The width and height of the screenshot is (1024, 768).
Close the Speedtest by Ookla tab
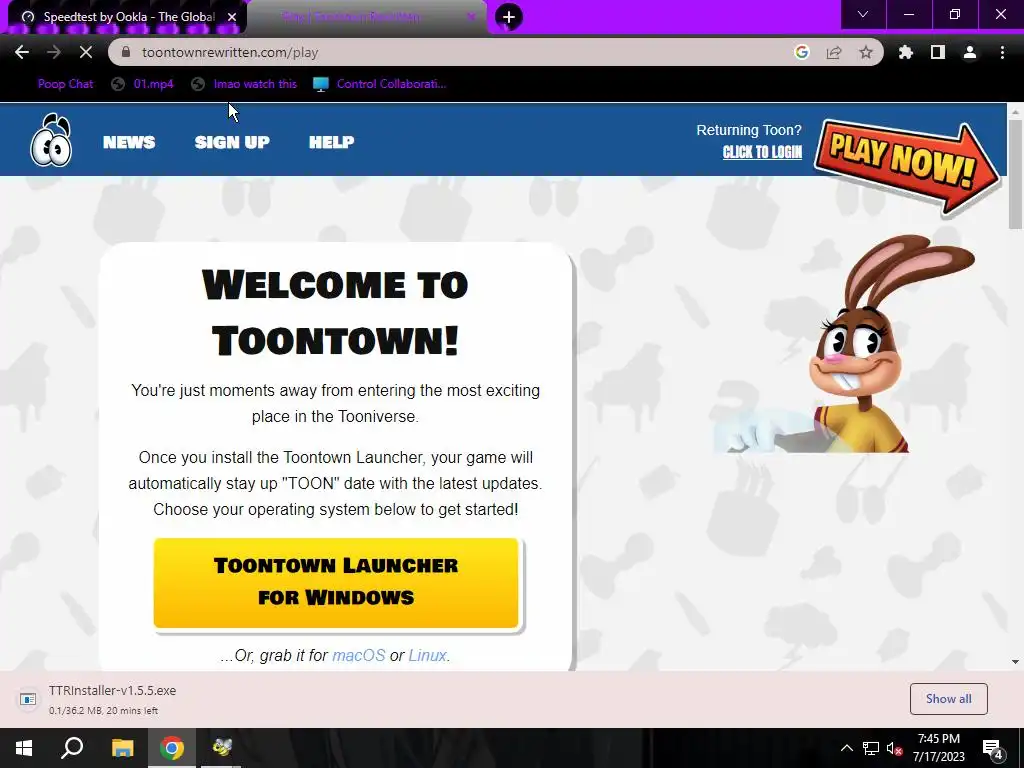click(x=232, y=17)
